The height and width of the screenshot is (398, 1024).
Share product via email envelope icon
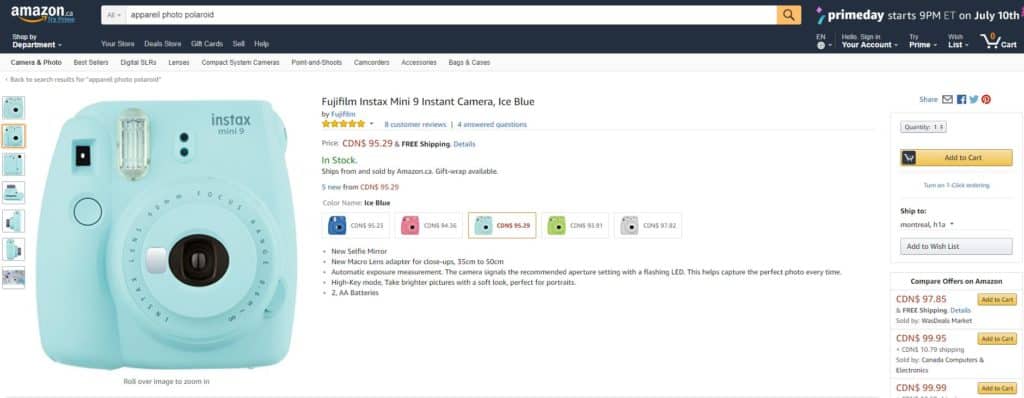[948, 99]
